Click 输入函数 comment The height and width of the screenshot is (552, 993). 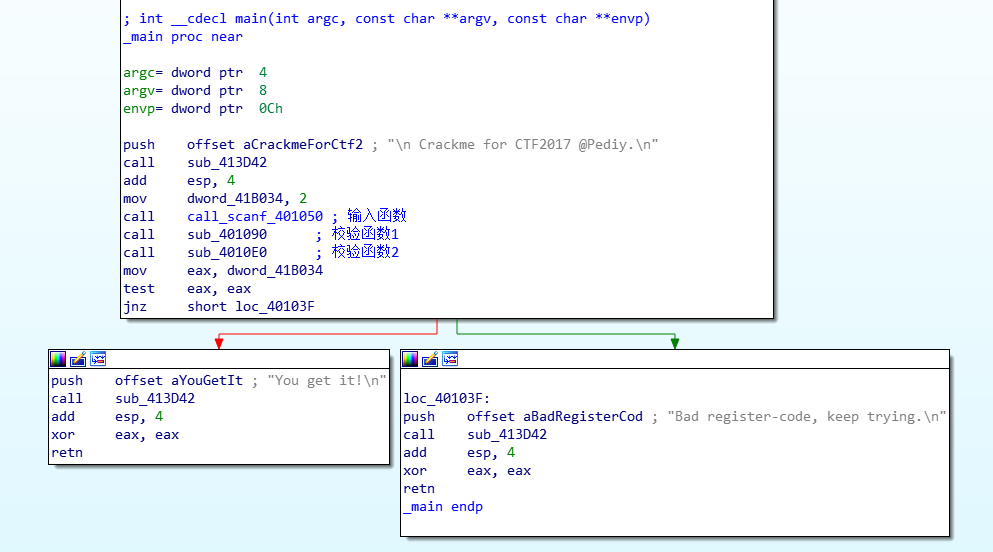pos(377,216)
